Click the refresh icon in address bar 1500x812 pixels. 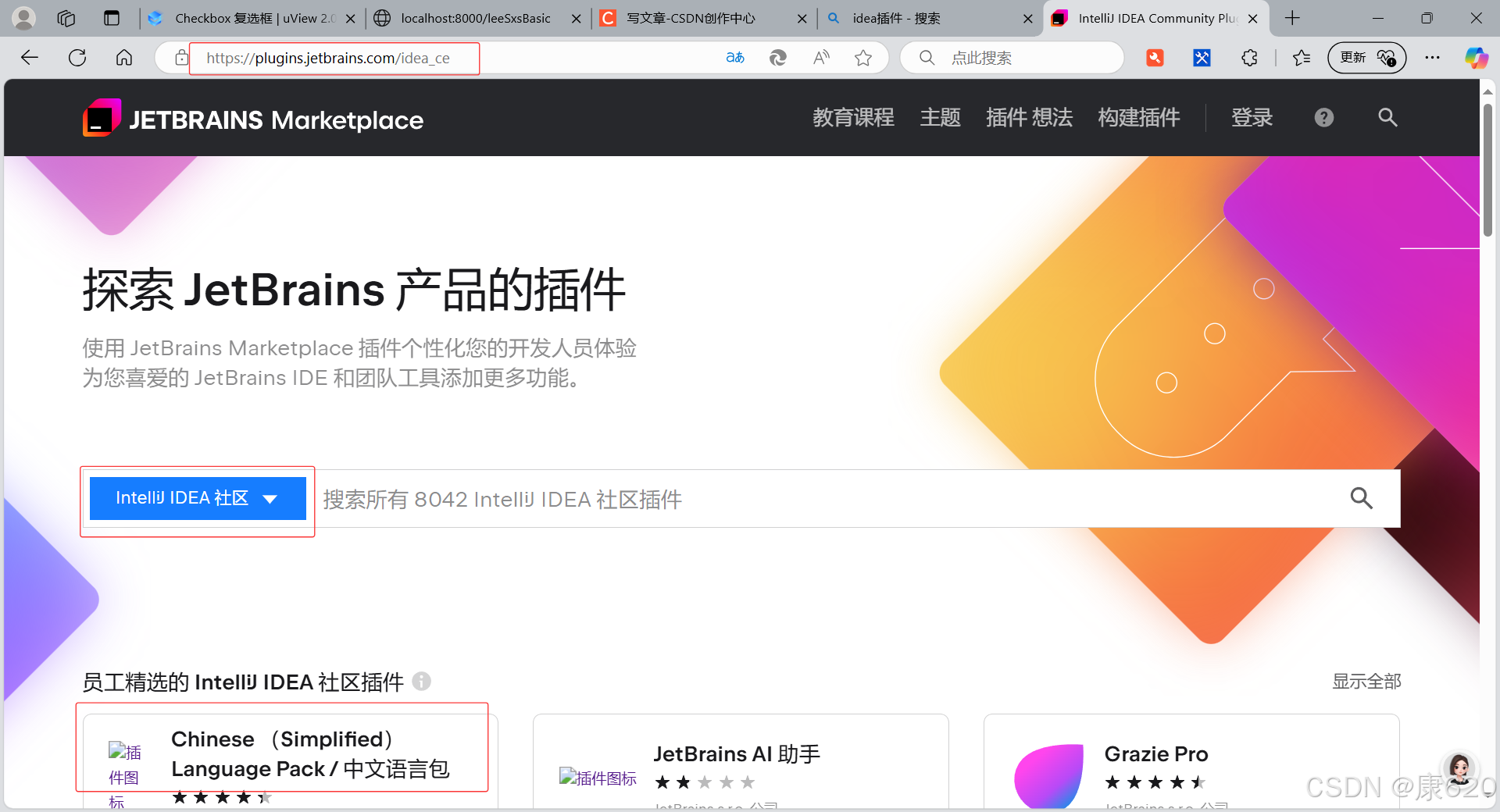[777, 58]
